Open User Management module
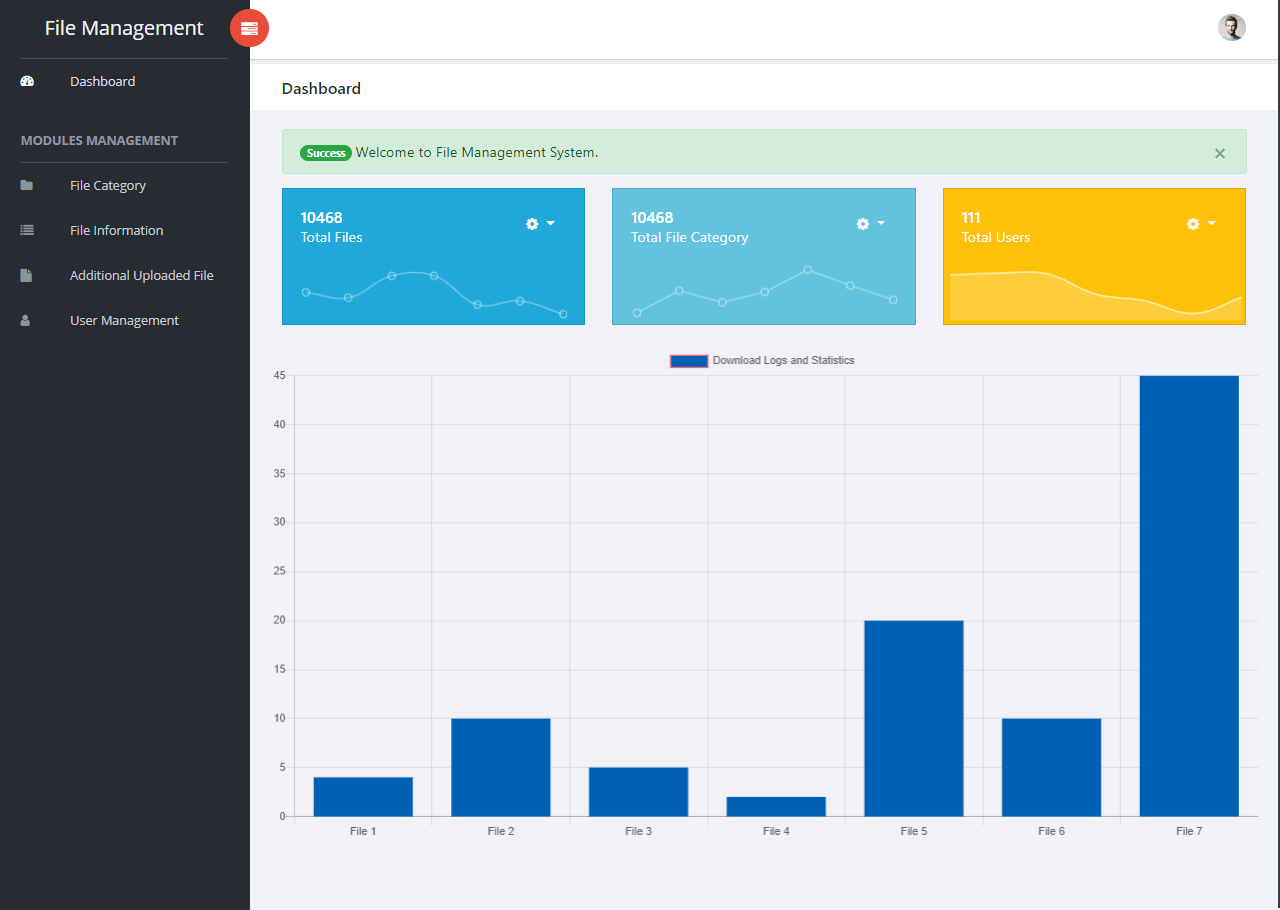The image size is (1280, 910). pyautogui.click(x=124, y=320)
